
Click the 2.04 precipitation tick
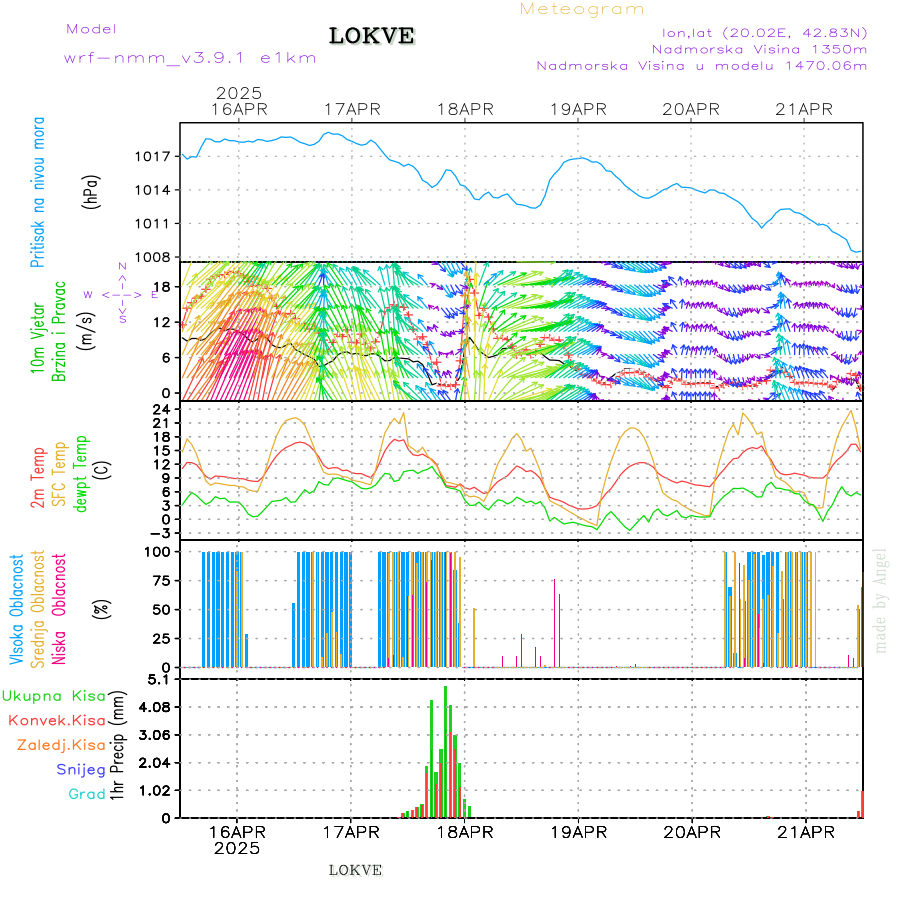pyautogui.click(x=155, y=763)
